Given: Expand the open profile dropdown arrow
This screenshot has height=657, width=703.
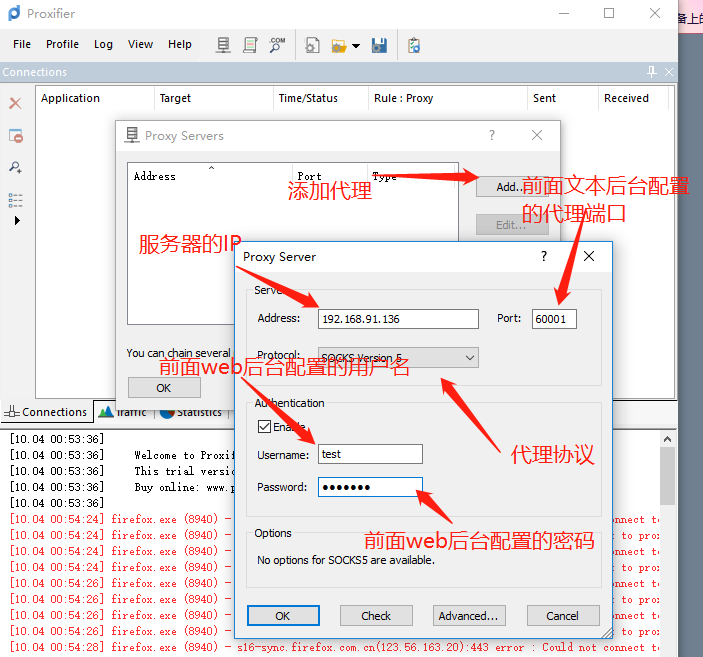Looking at the screenshot, I should (x=356, y=46).
